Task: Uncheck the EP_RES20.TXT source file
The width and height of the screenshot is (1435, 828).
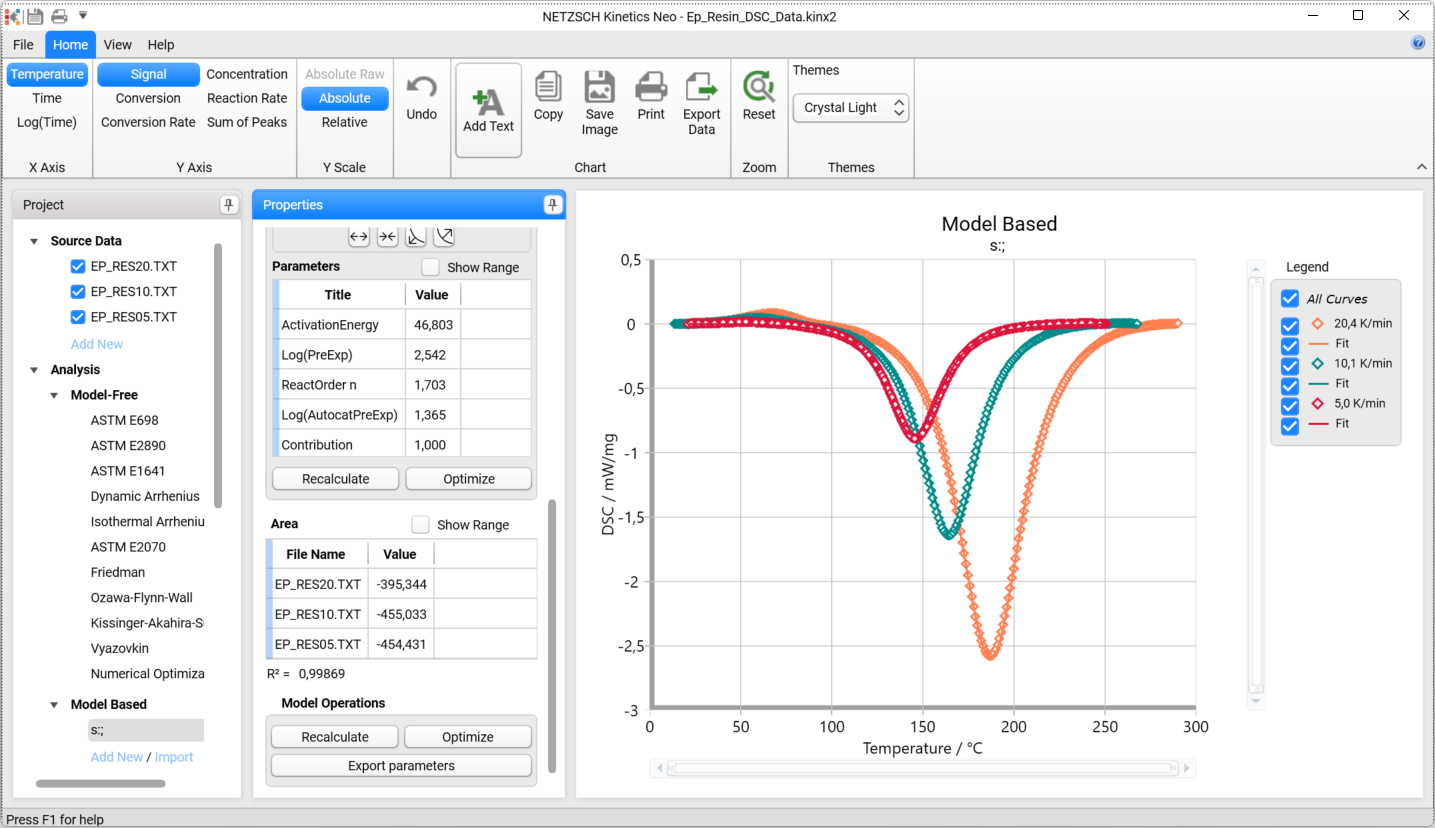Action: point(78,266)
